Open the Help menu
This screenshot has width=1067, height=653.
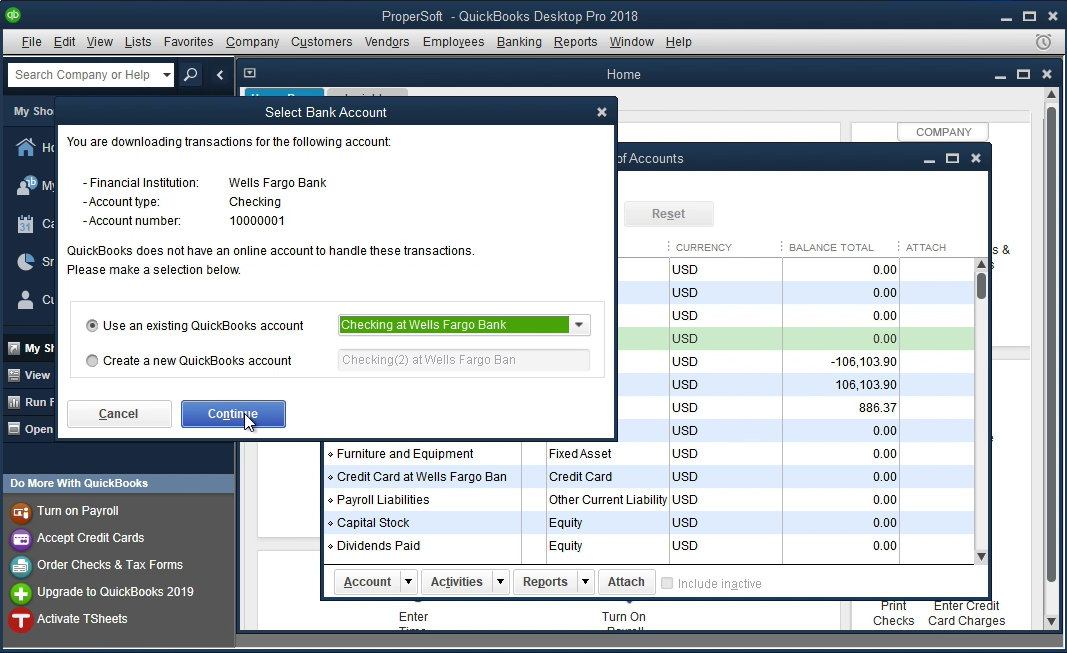click(x=678, y=41)
